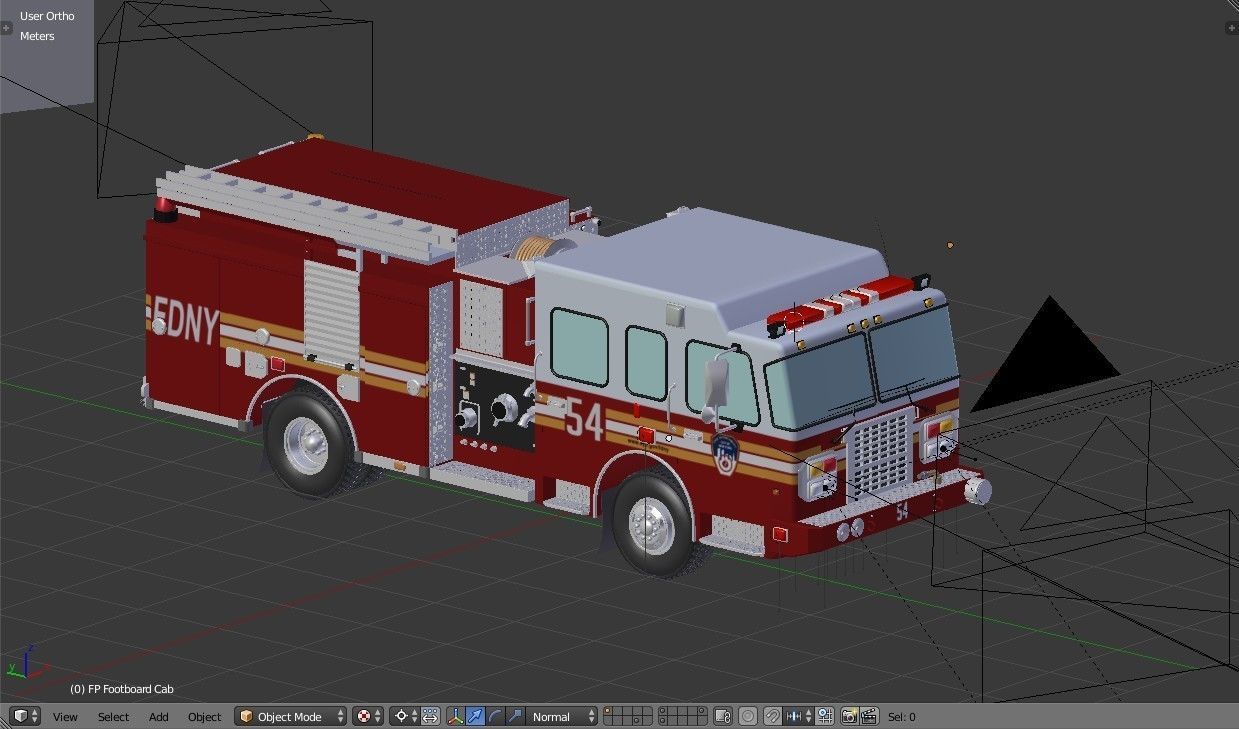Image resolution: width=1239 pixels, height=729 pixels.
Task: Click the 'Meters' unit label
Action: (x=37, y=36)
